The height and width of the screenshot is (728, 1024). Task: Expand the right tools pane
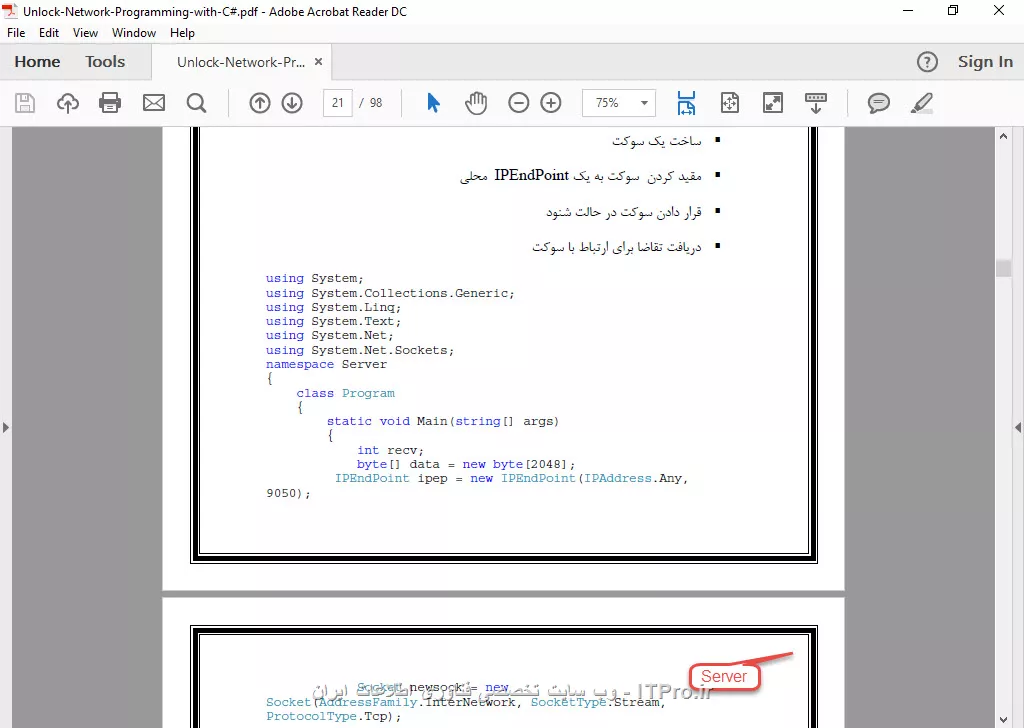click(x=1018, y=428)
